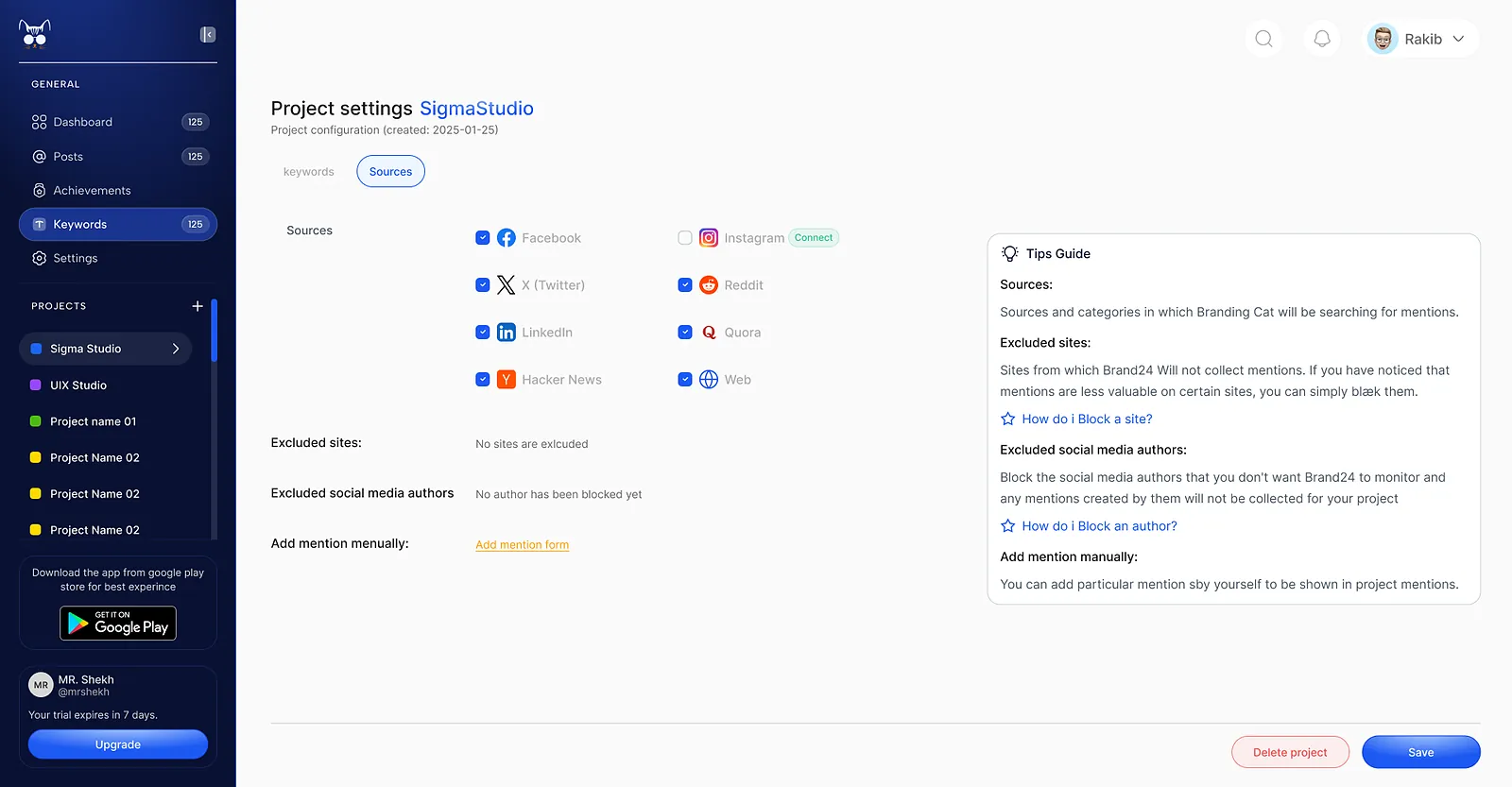Uncheck the X (Twitter) checkbox
Screen dimensions: 1512x787
[x=483, y=285]
